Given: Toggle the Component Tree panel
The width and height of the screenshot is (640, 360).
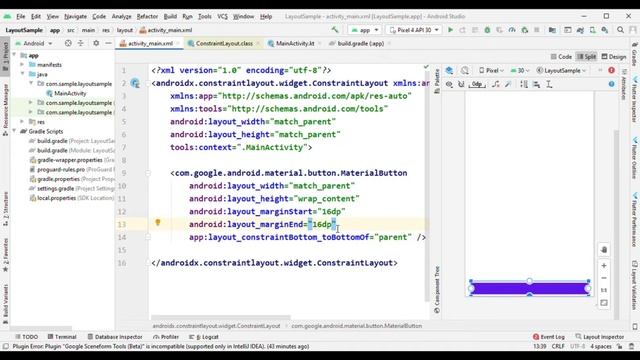Looking at the screenshot, I should coord(437,289).
